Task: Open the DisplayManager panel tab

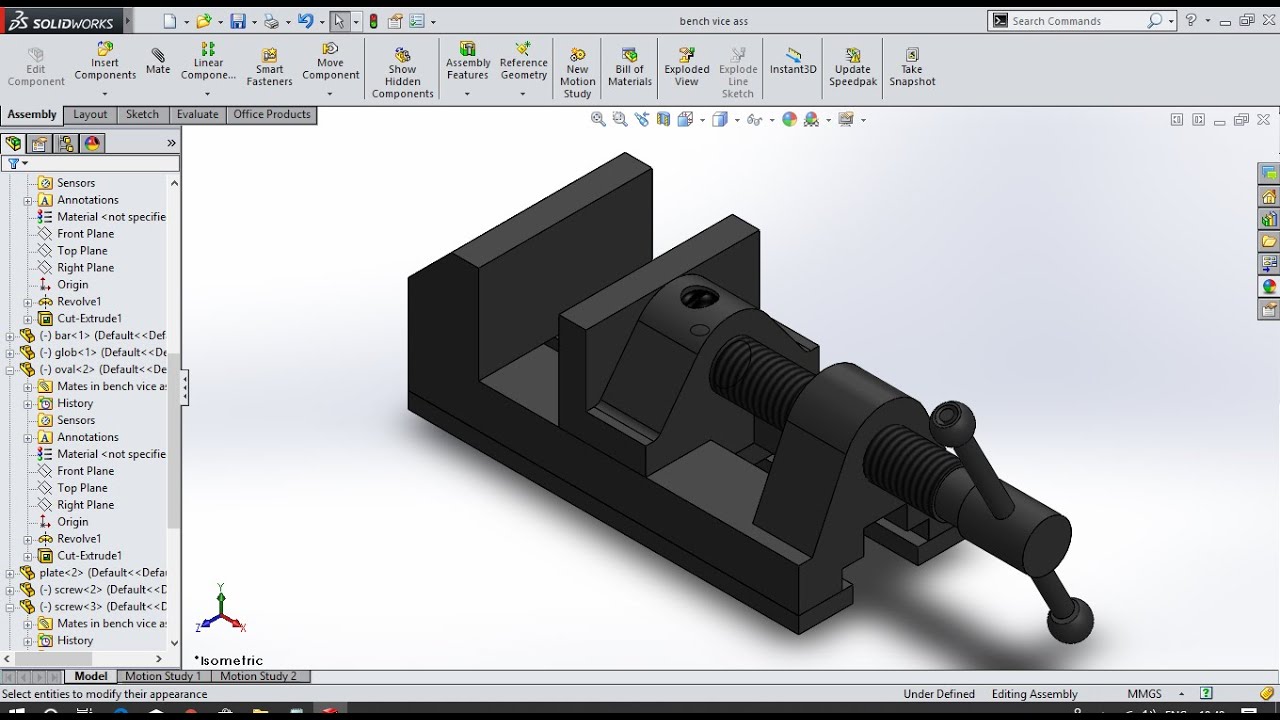Action: click(x=92, y=143)
